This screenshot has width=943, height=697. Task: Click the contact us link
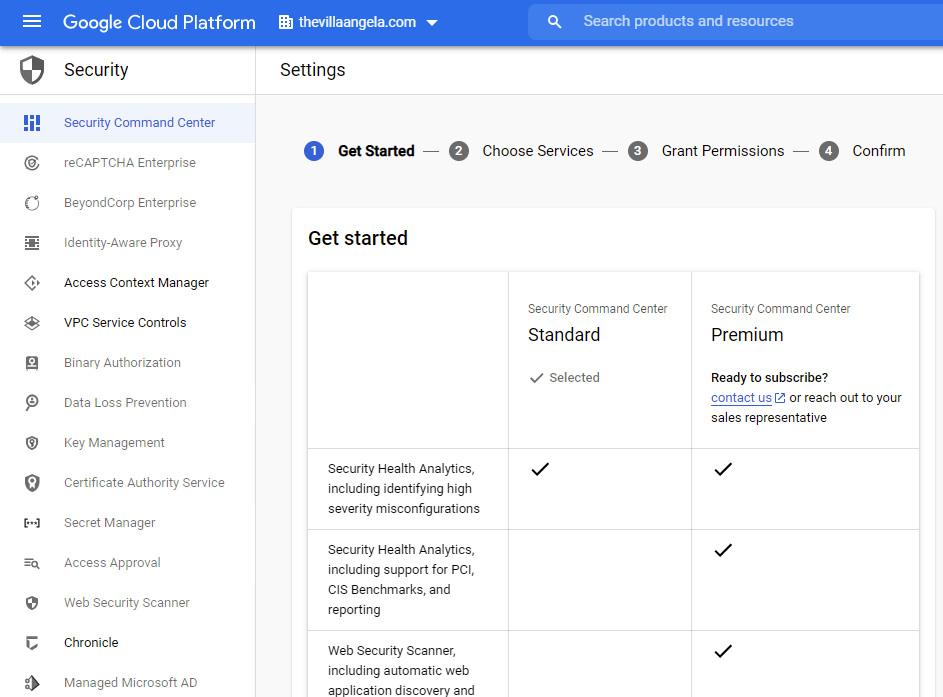point(741,398)
